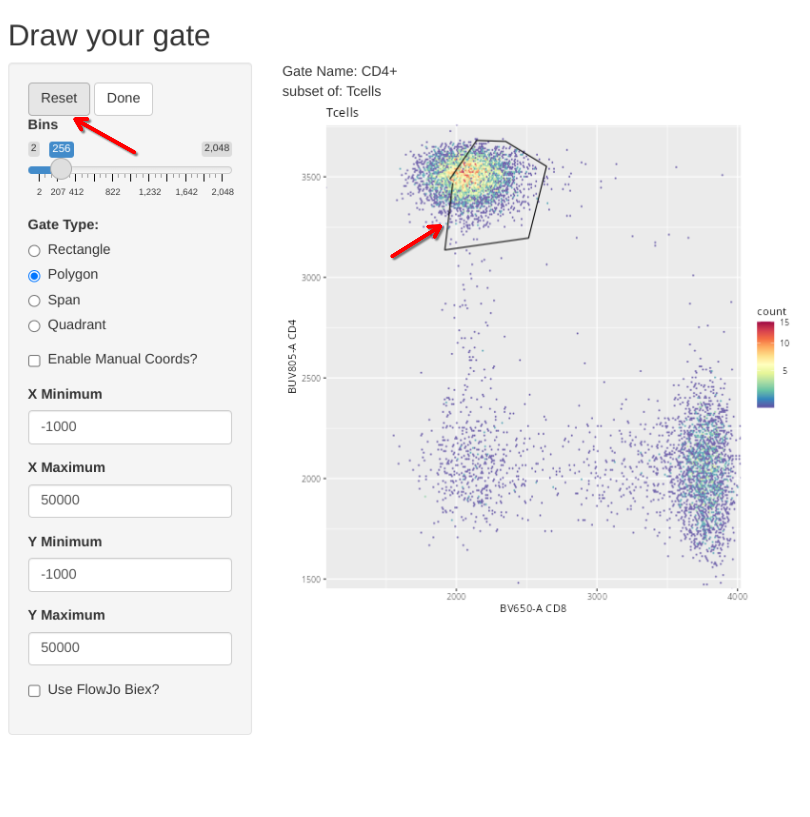Screen dimensions: 810x817
Task: Toggle the Use FlowJo Biex checkbox
Action: pos(35,690)
